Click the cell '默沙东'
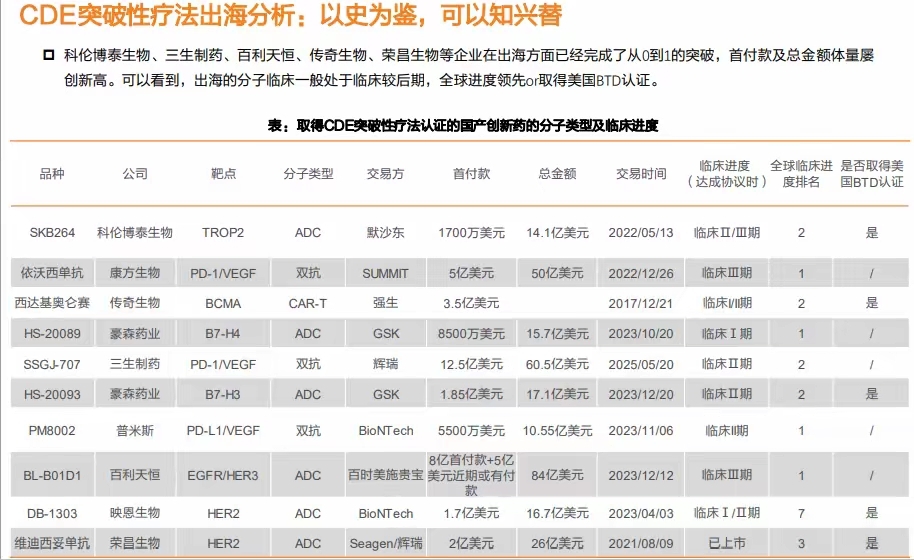Screen dimensions: 914x560 click(385, 233)
